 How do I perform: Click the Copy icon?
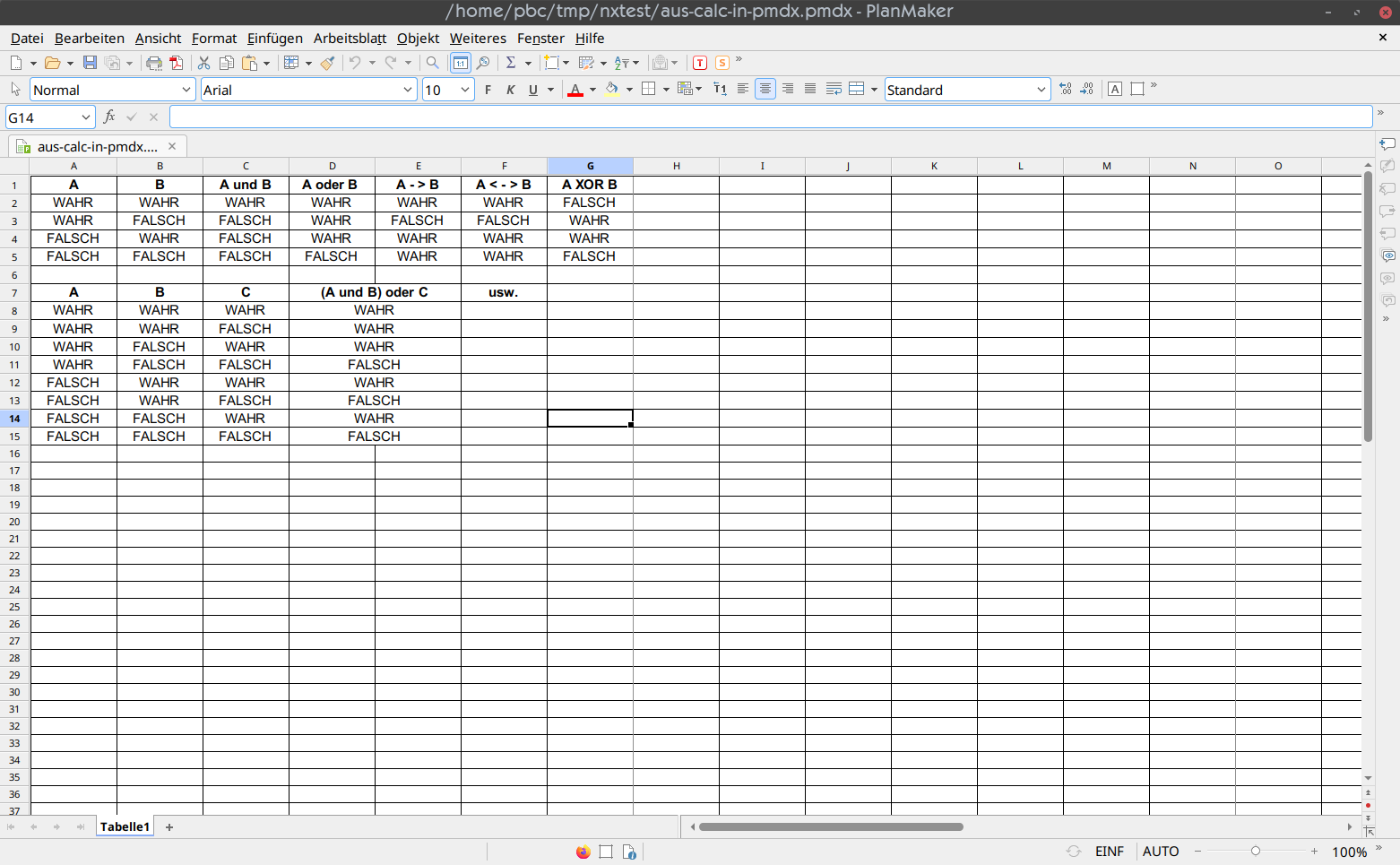pos(227,63)
